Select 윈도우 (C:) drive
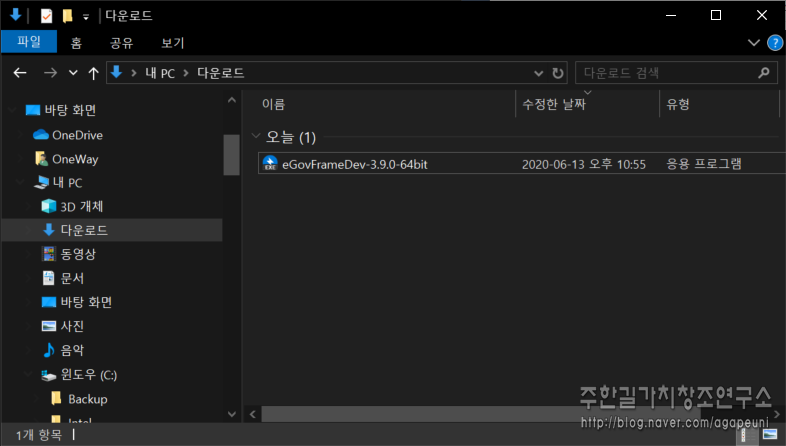 (89, 375)
